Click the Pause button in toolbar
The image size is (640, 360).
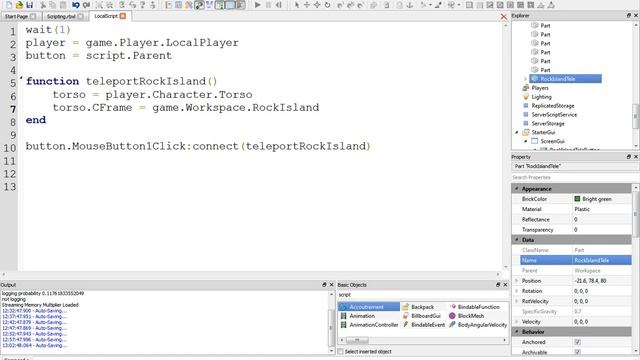tap(268, 5)
